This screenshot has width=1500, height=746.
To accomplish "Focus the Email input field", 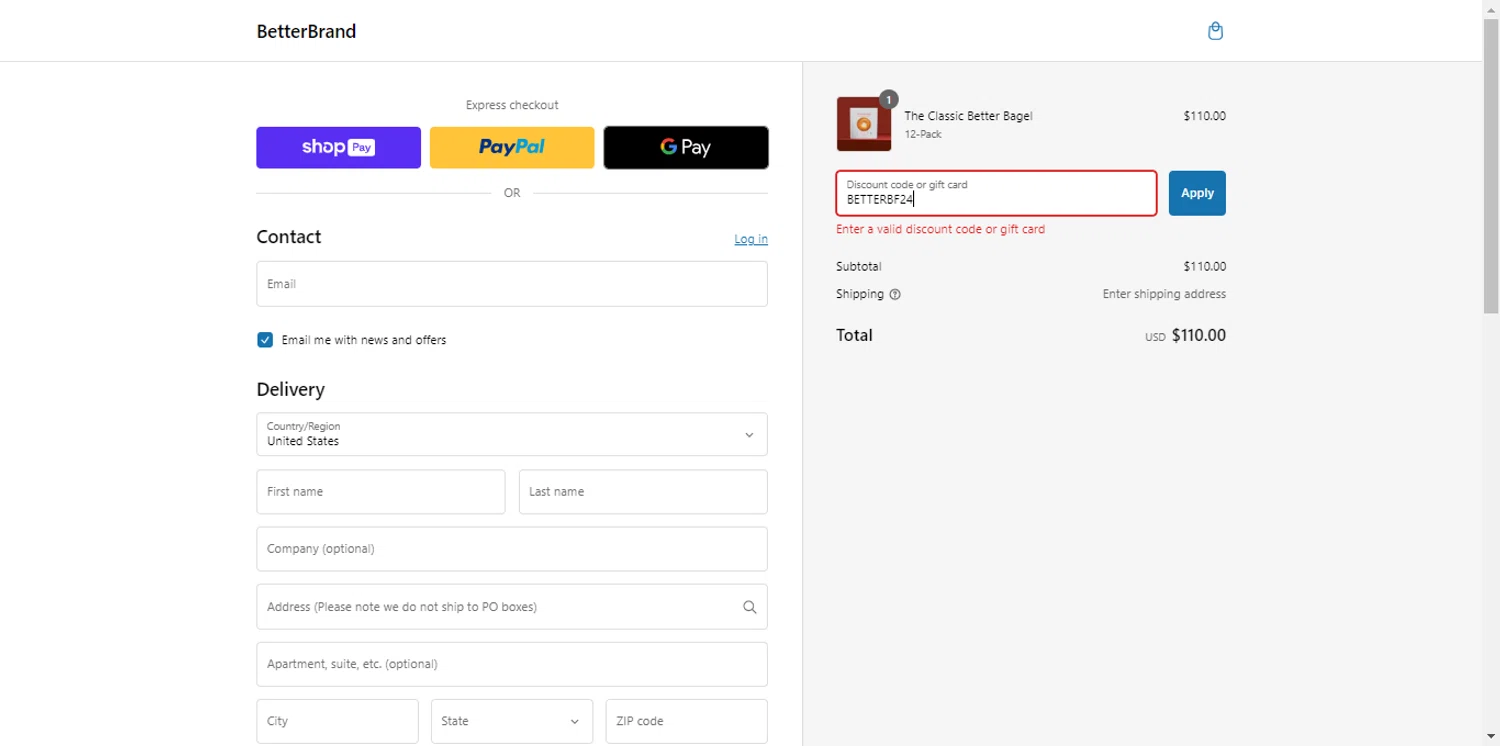I will [512, 284].
